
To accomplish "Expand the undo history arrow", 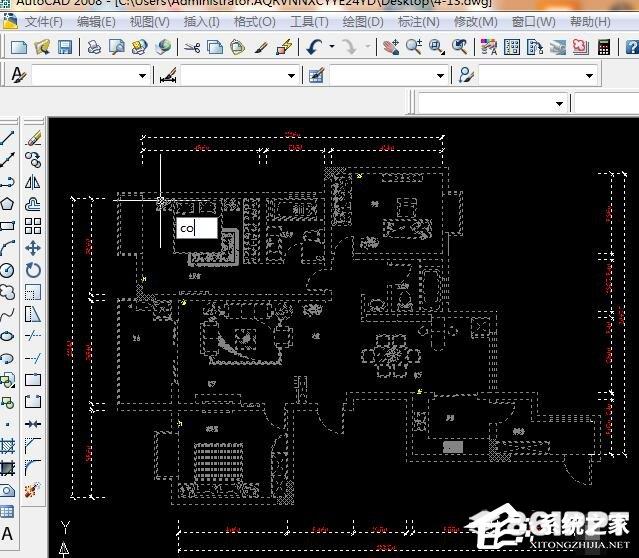I will coord(332,47).
